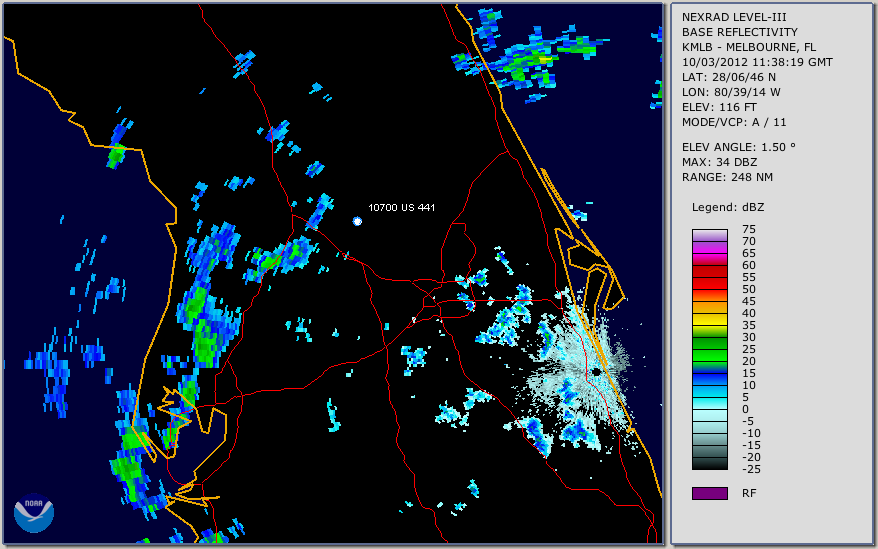This screenshot has height=549, width=878.
Task: Click the NOAA logo emblem
Action: pos(34,513)
